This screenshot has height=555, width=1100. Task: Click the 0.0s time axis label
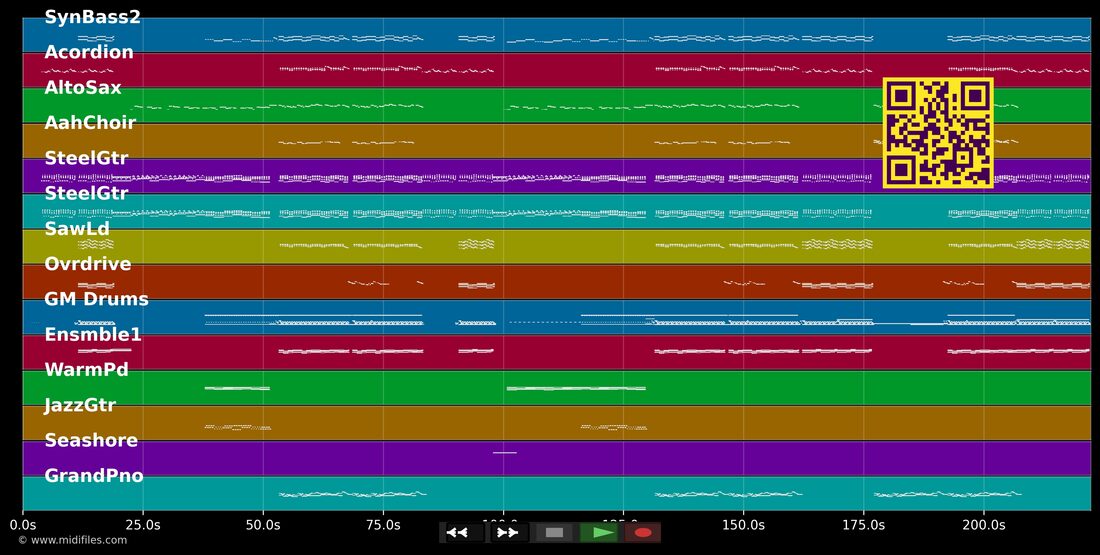23,524
